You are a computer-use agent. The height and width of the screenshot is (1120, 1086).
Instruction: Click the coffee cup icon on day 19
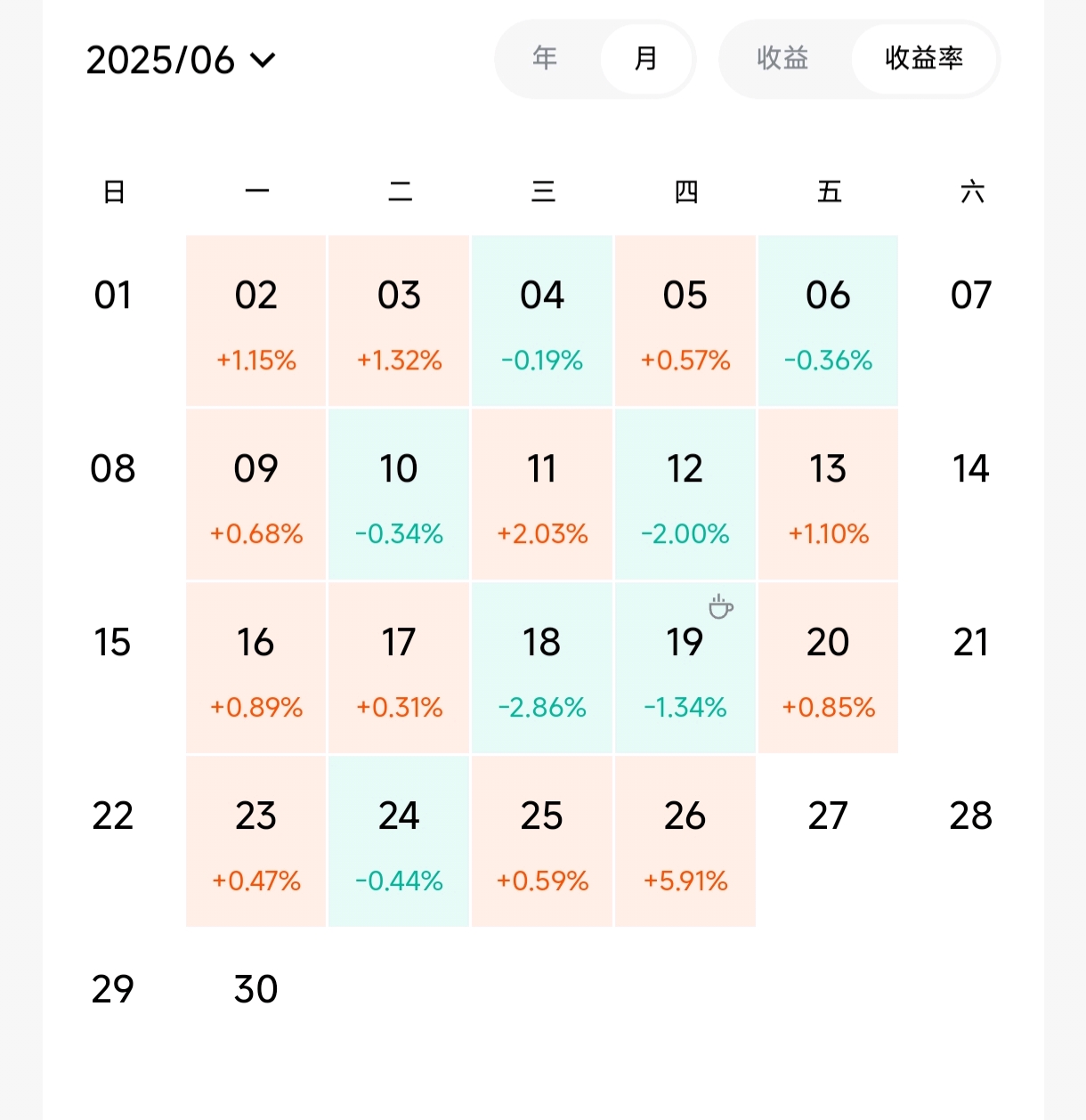(721, 607)
